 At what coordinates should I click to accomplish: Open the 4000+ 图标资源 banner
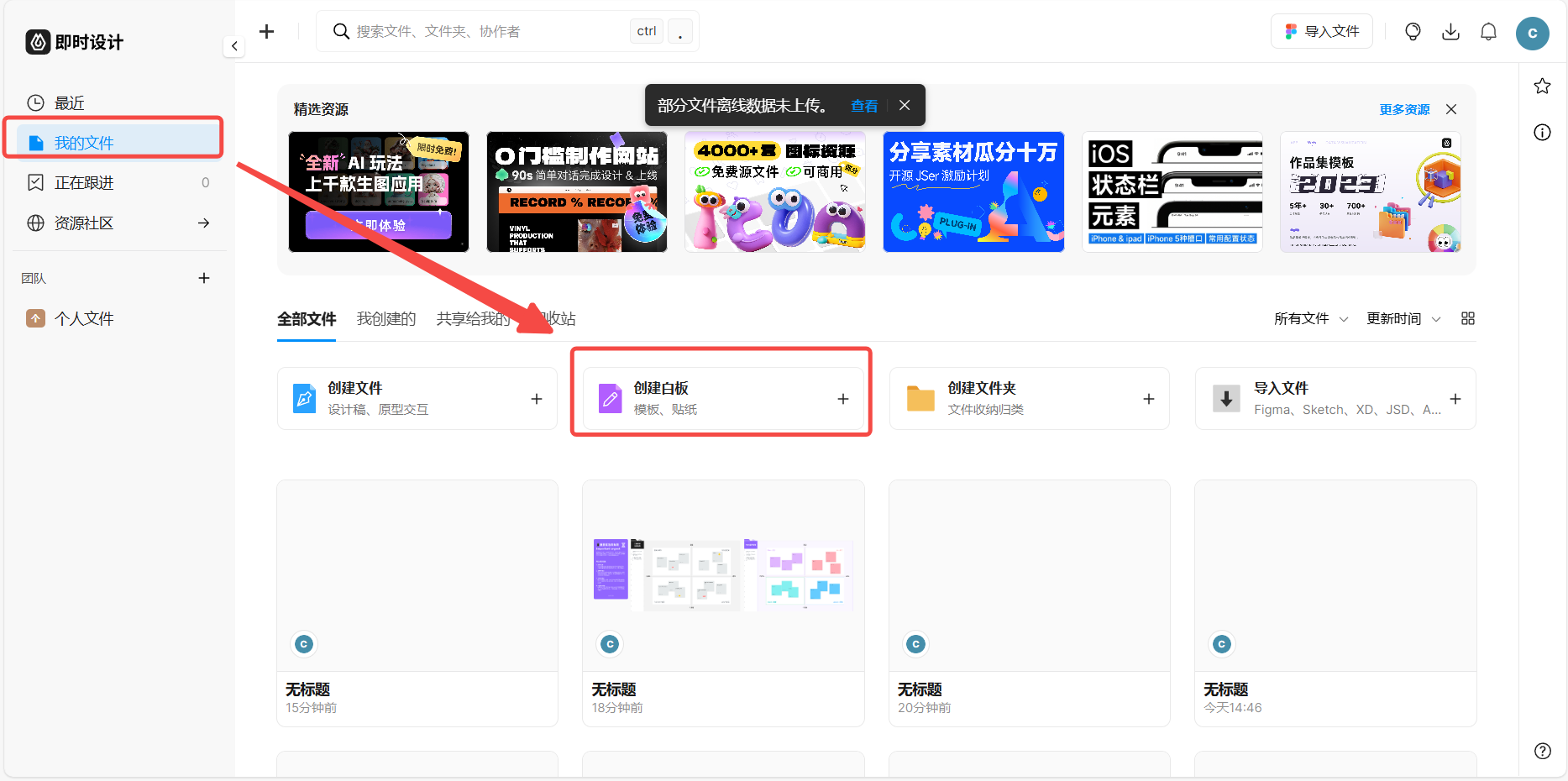click(x=775, y=191)
